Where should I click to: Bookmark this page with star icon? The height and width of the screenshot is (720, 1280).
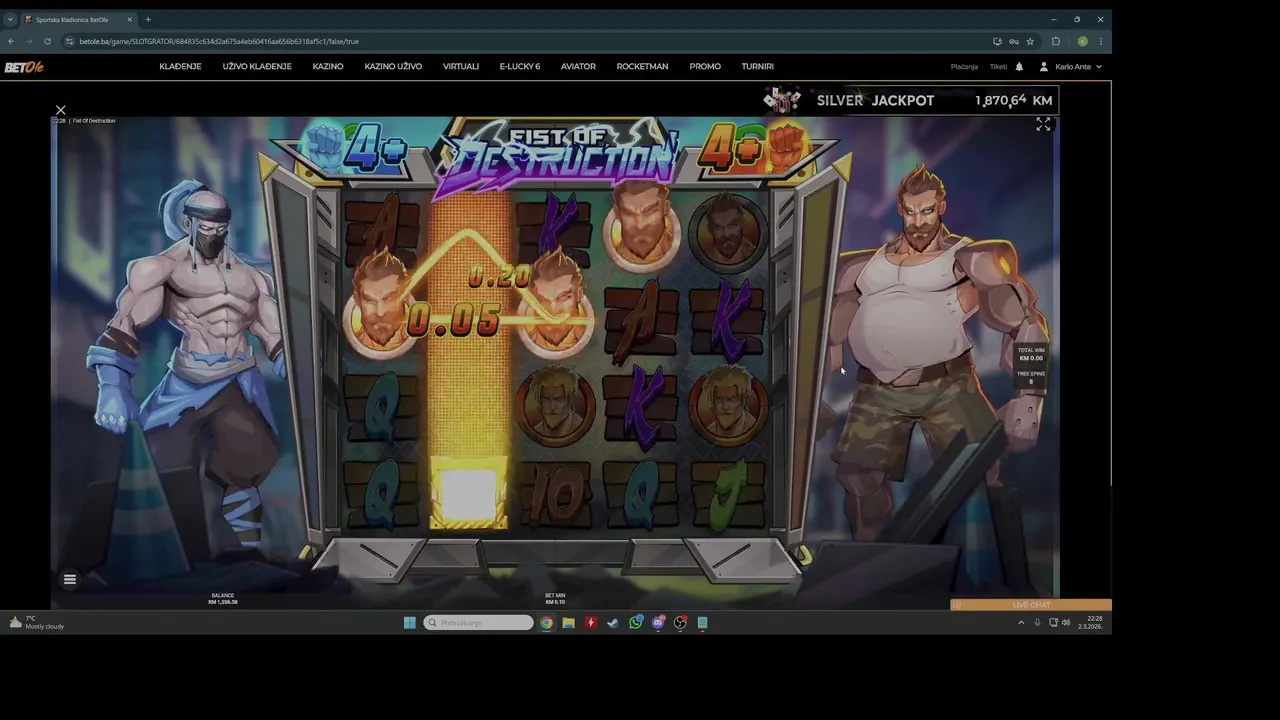pyautogui.click(x=1030, y=41)
